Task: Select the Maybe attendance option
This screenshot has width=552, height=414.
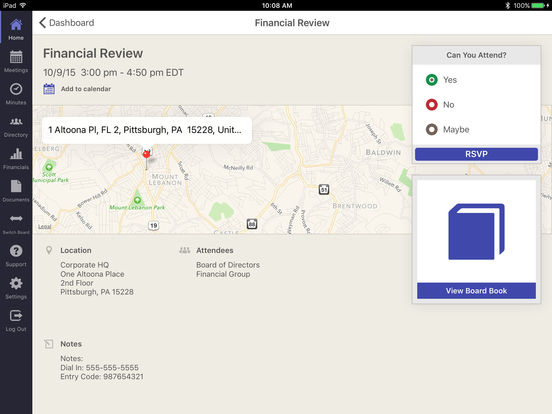Action: [432, 130]
